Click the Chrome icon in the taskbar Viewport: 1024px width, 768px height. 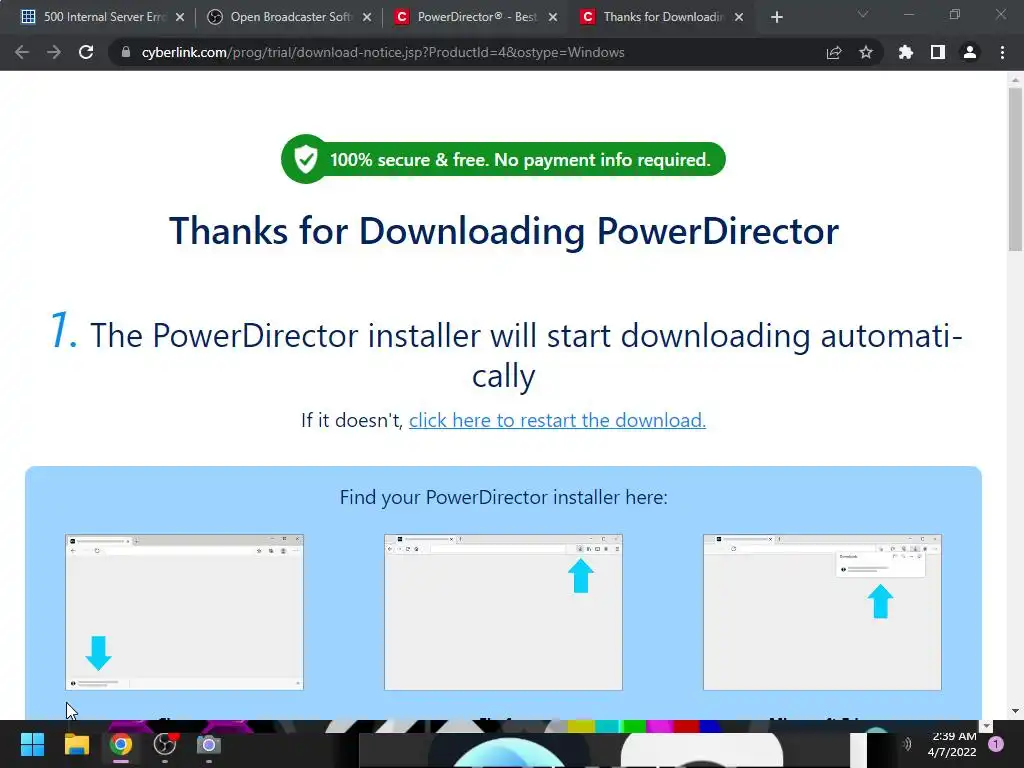(120, 744)
